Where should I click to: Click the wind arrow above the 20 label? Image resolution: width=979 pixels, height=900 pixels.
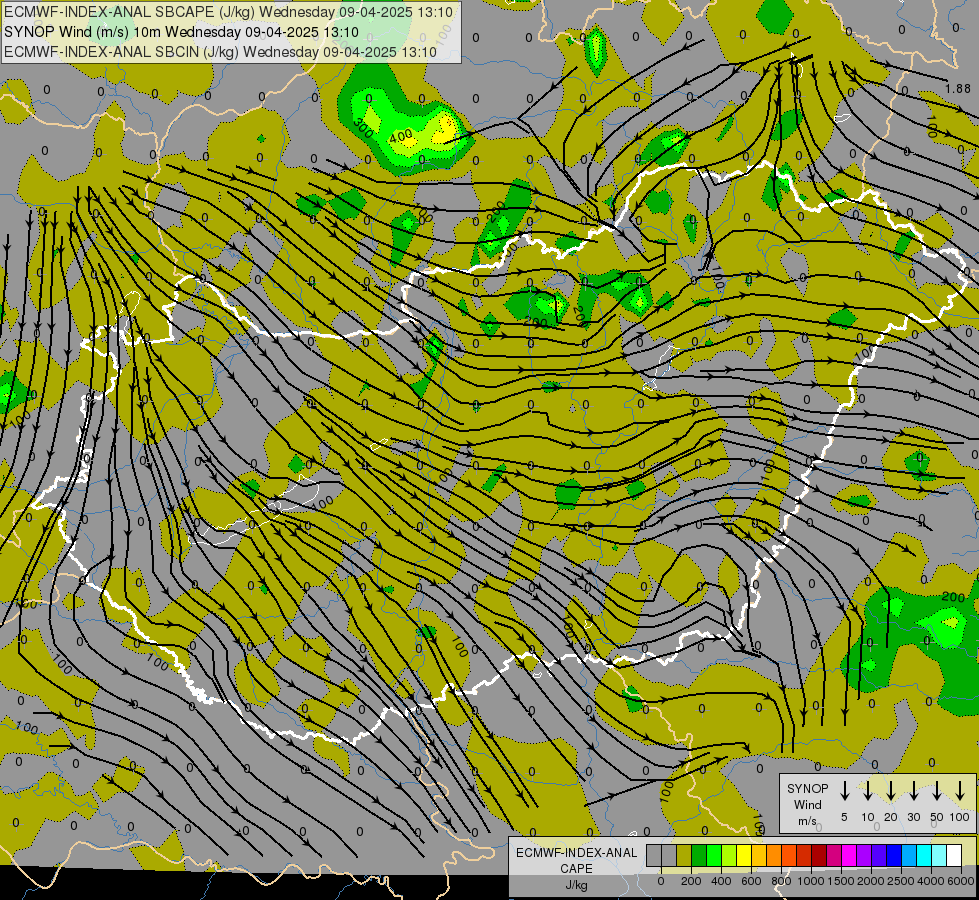click(890, 791)
